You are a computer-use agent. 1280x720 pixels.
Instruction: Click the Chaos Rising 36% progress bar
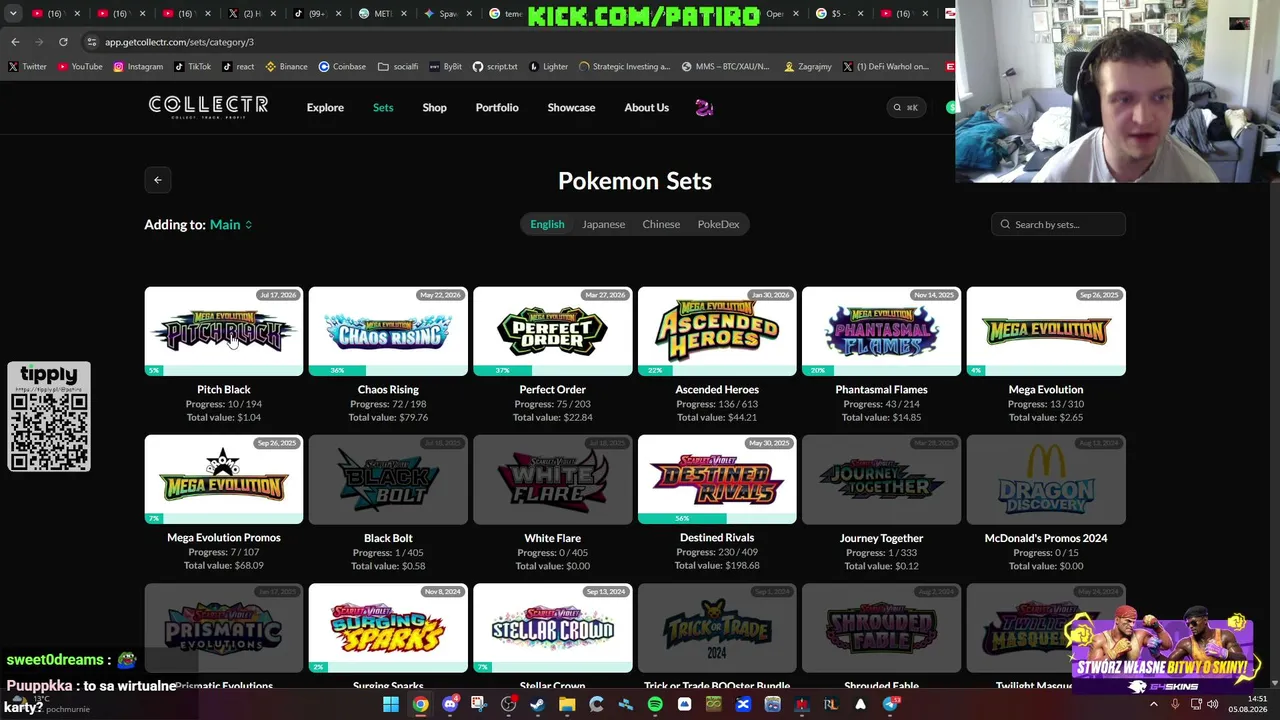tap(388, 370)
